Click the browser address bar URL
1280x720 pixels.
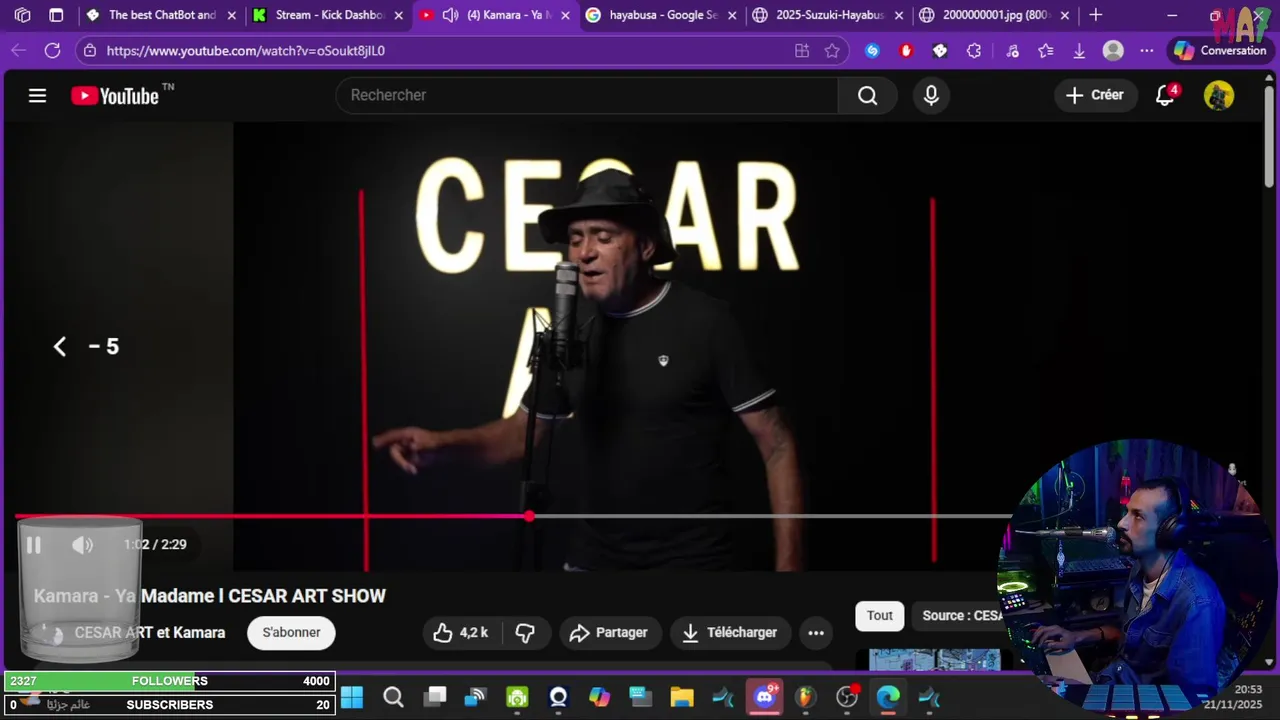246,50
